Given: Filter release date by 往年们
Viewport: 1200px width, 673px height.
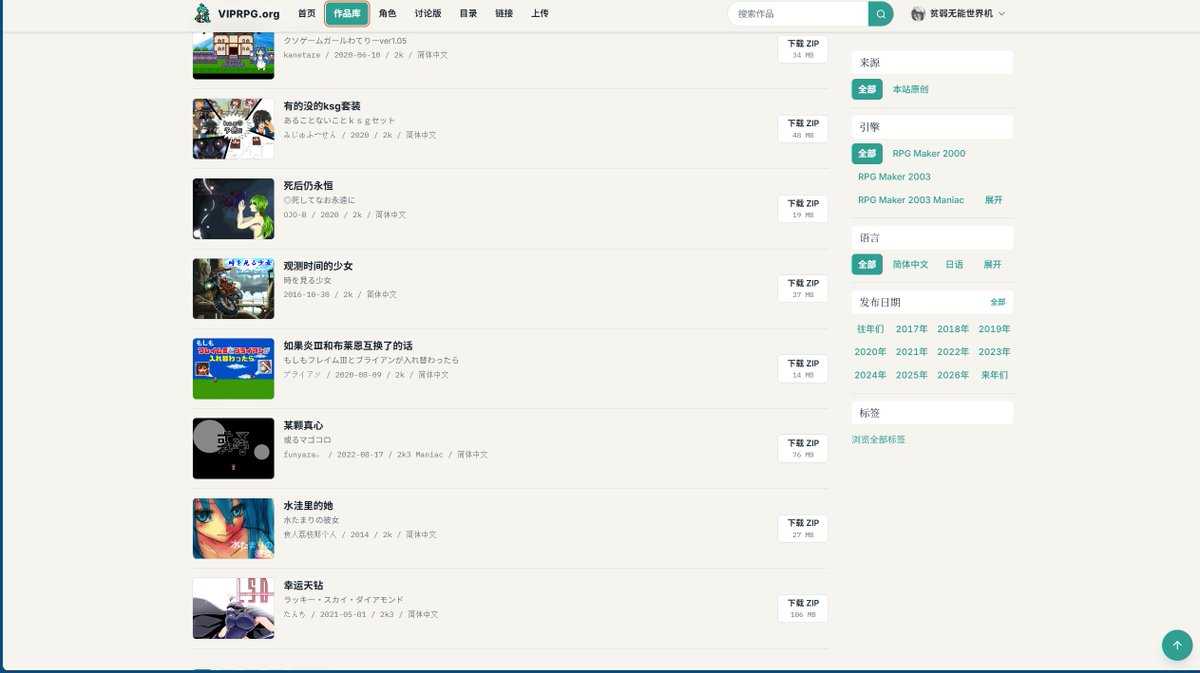Looking at the screenshot, I should [x=870, y=329].
